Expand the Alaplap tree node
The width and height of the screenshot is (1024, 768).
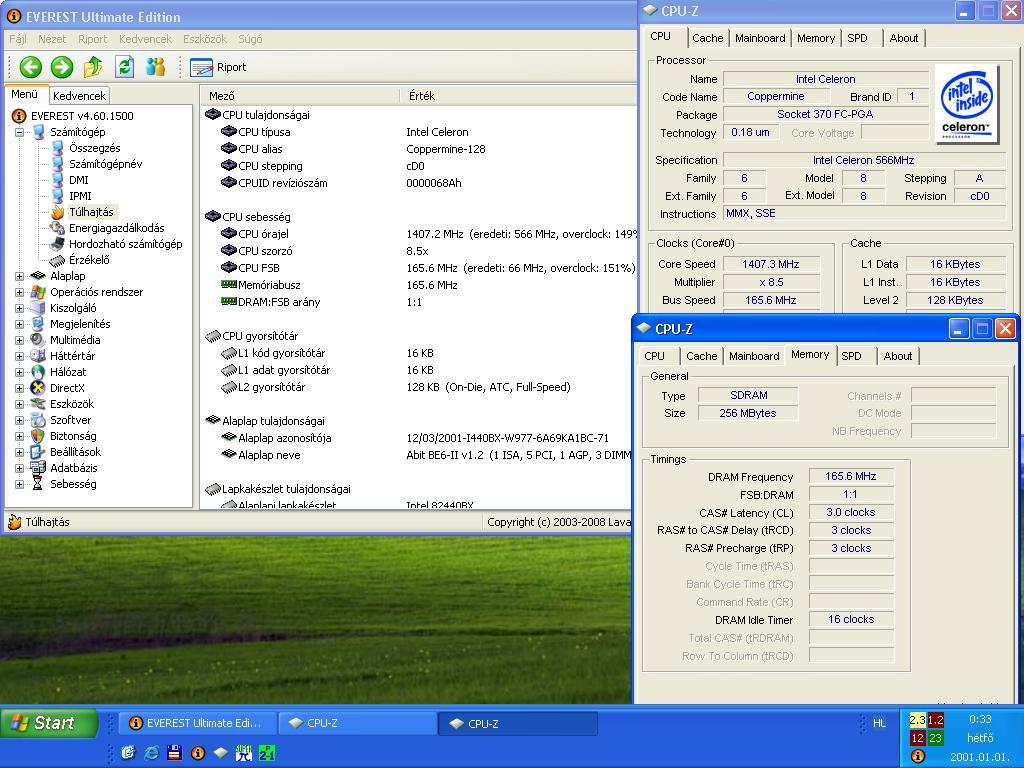[x=20, y=276]
